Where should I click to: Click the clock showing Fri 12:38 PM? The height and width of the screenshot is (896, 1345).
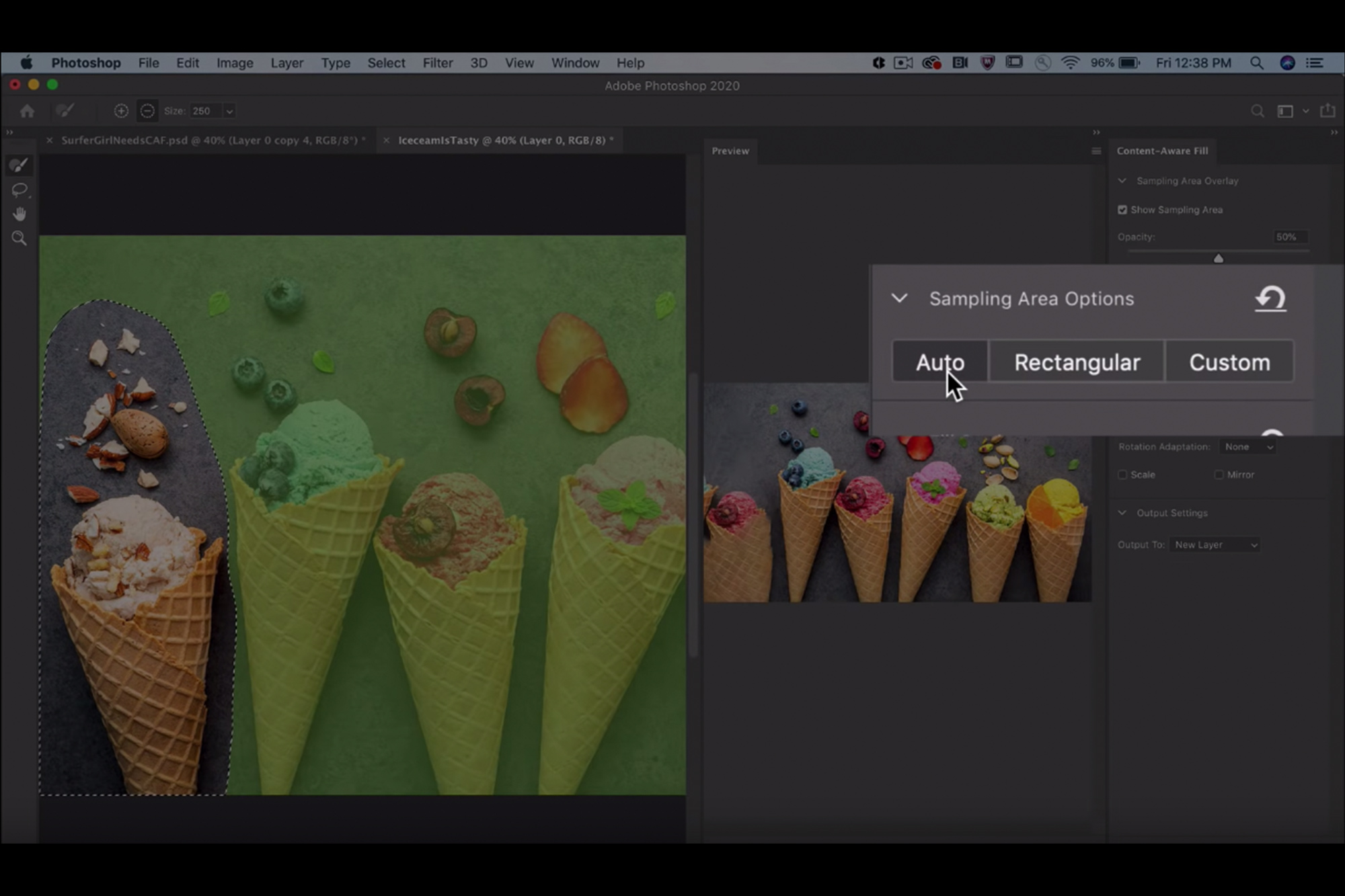point(1194,63)
